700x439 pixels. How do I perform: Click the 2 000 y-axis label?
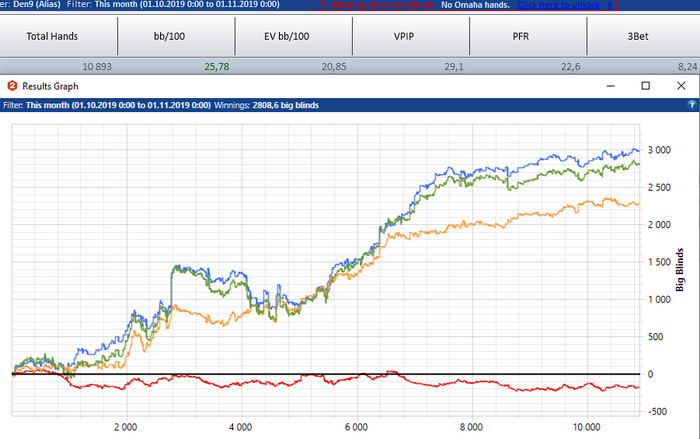coord(659,225)
